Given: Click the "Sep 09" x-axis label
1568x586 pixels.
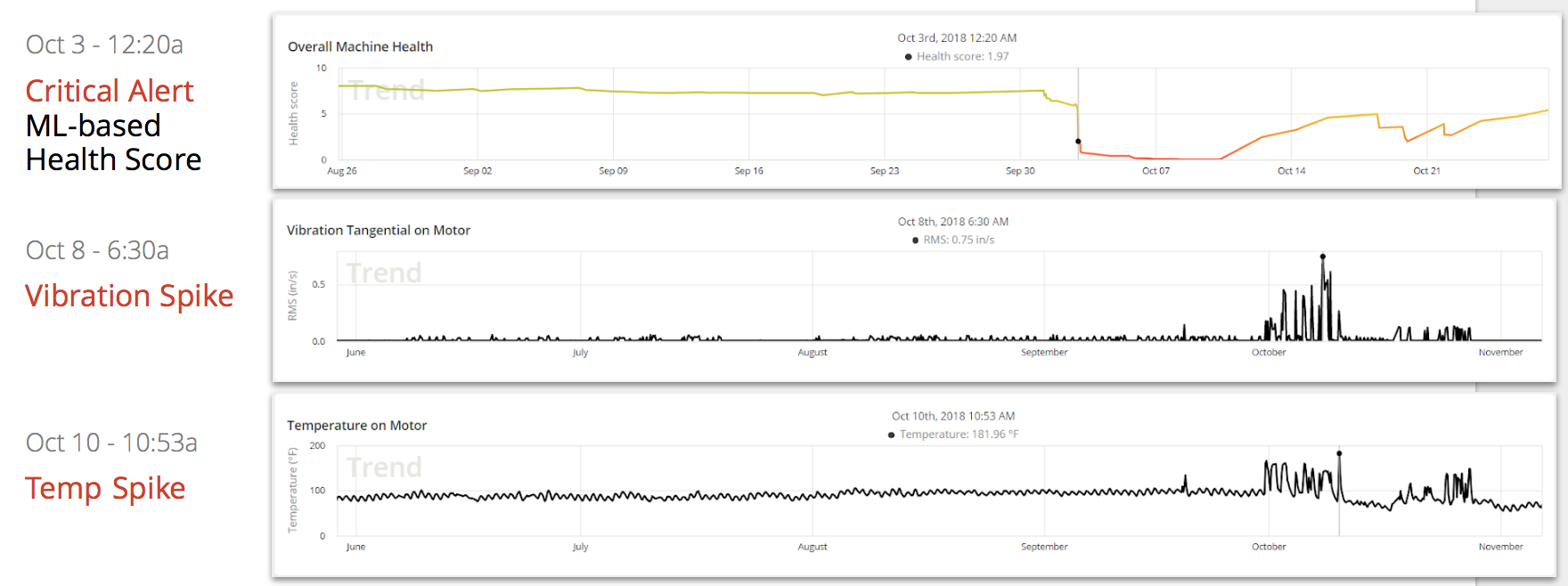Looking at the screenshot, I should [613, 171].
